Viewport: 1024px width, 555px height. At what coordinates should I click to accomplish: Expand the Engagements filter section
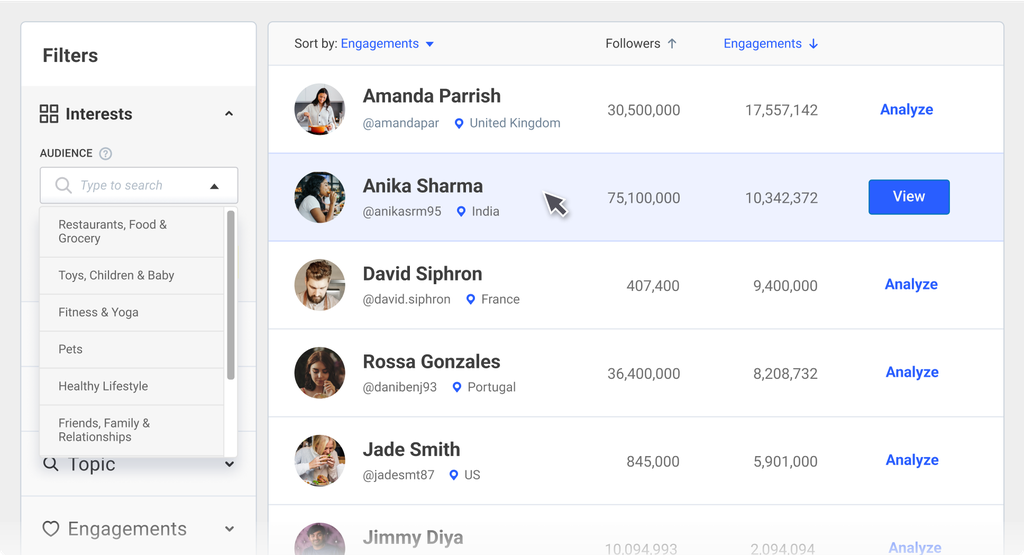pyautogui.click(x=229, y=529)
